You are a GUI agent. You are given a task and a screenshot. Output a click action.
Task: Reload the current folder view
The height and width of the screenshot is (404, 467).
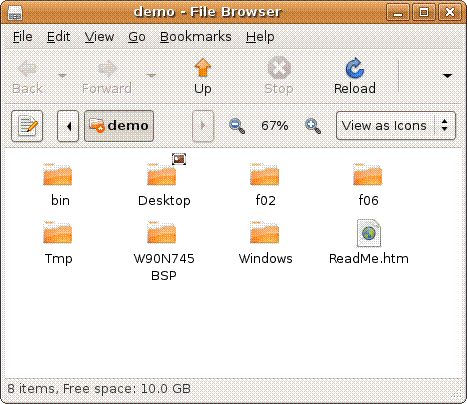[355, 76]
